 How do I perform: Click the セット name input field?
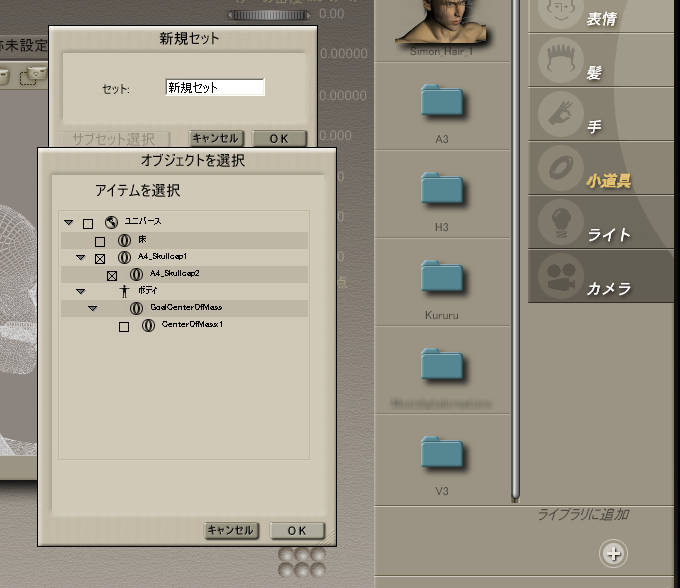click(x=215, y=88)
